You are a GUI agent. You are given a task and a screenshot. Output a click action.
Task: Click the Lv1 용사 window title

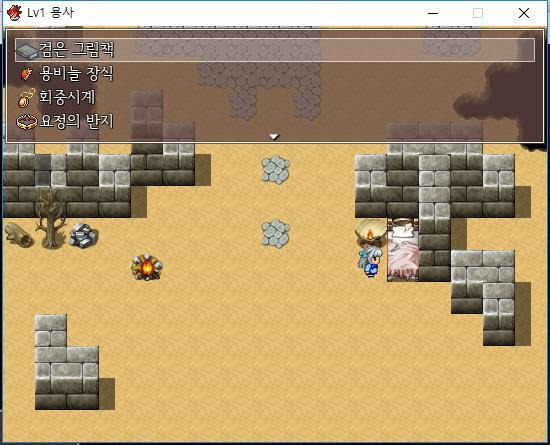tap(51, 13)
